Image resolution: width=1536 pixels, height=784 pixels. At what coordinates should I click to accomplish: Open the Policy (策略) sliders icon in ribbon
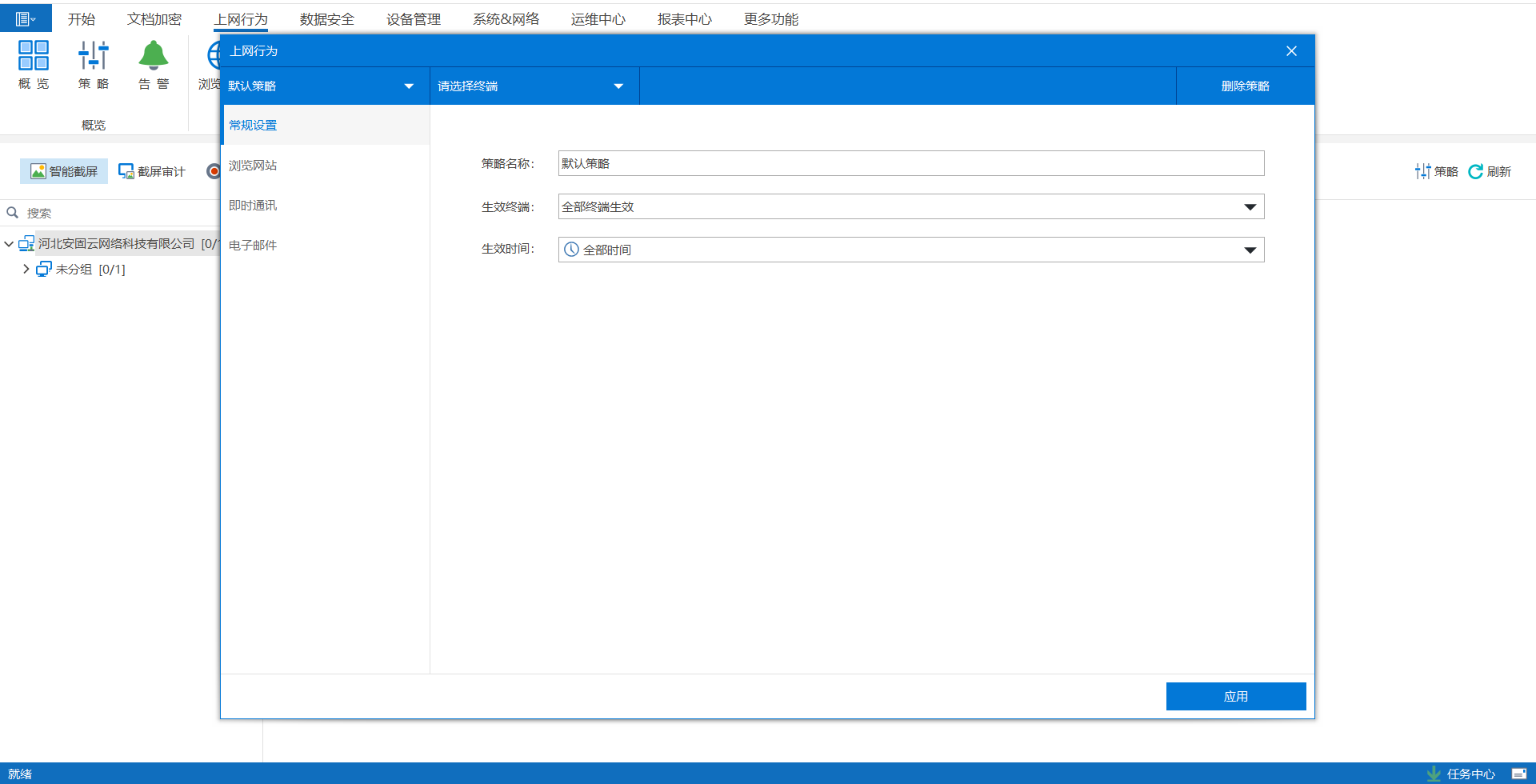(94, 55)
